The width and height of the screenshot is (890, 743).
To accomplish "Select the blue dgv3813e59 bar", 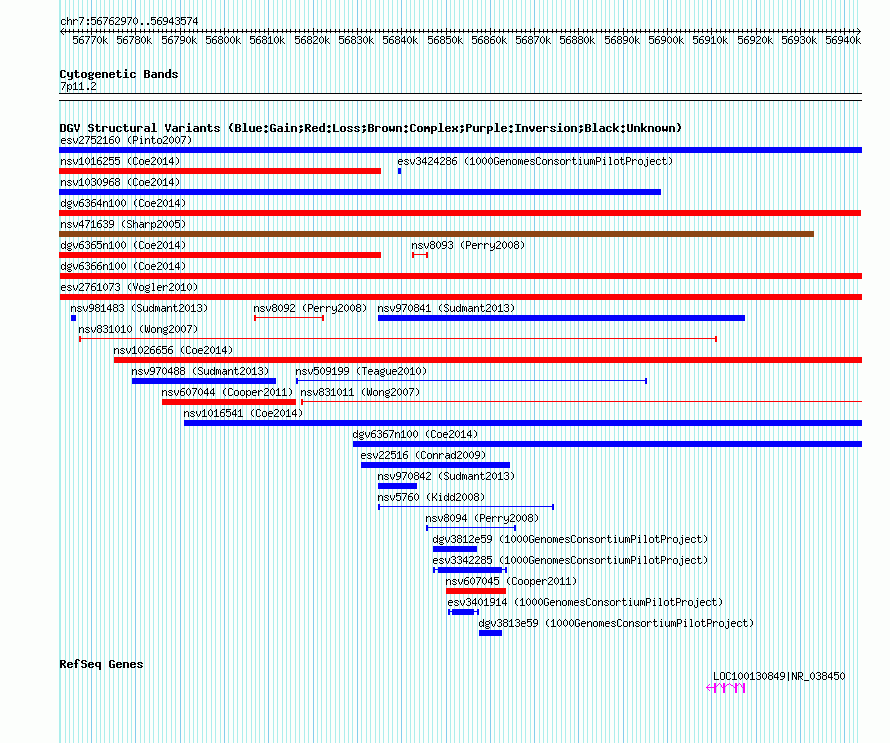I will [490, 633].
